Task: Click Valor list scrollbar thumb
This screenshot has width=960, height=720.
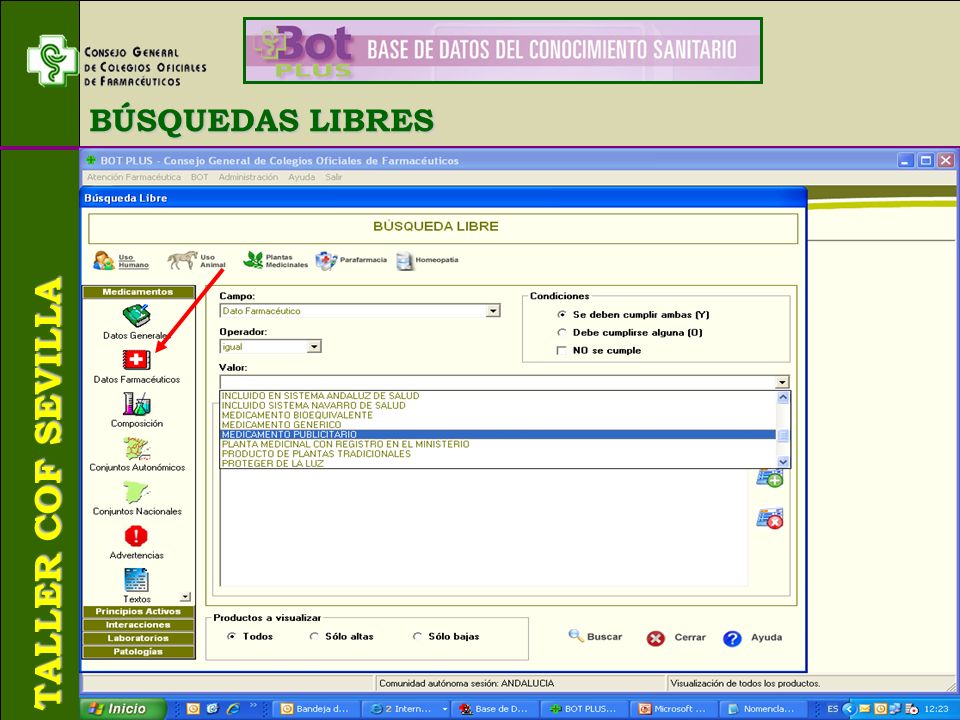Action: click(x=782, y=435)
